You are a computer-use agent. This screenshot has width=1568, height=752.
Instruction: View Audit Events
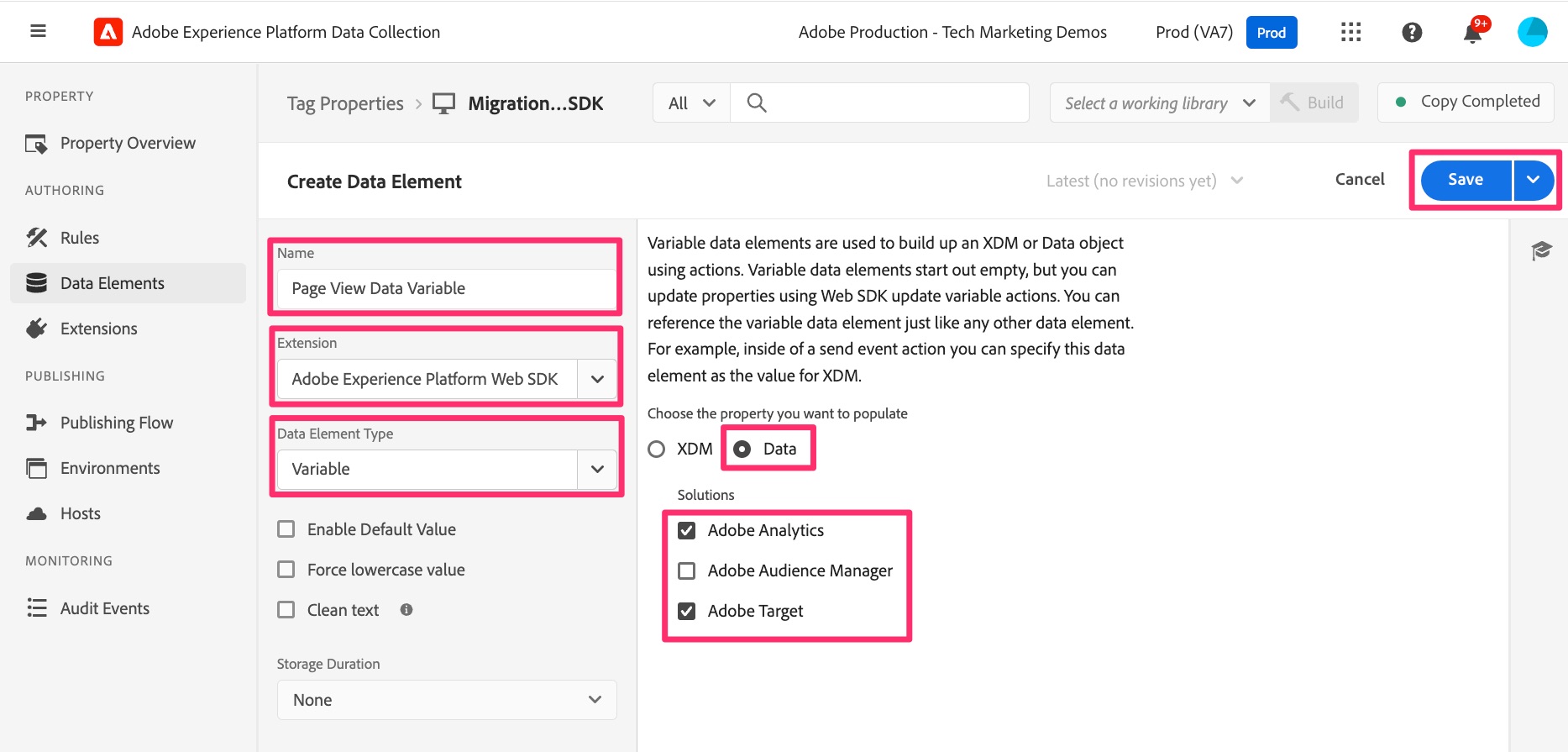128,608
